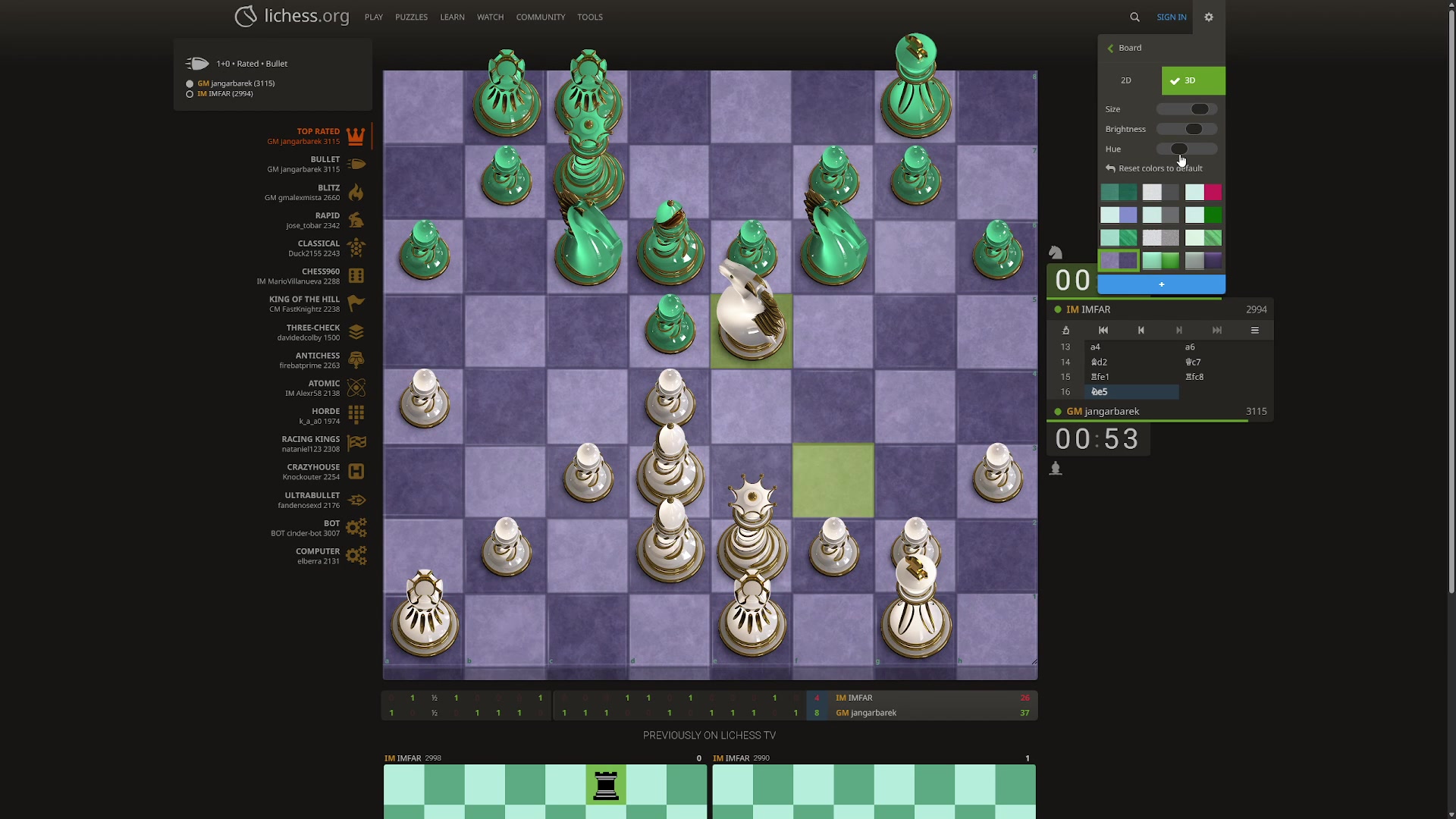
Task: Click the Sign In link
Action: [1171, 17]
